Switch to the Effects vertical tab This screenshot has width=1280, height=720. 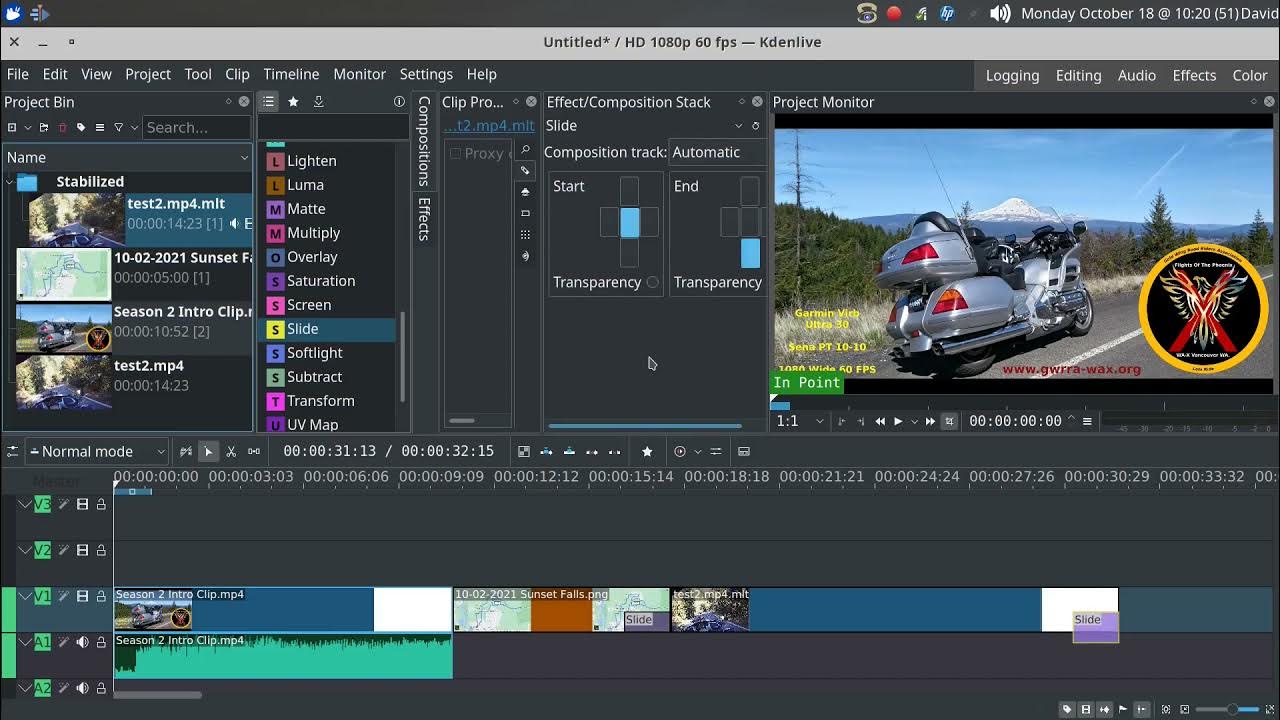[x=424, y=219]
